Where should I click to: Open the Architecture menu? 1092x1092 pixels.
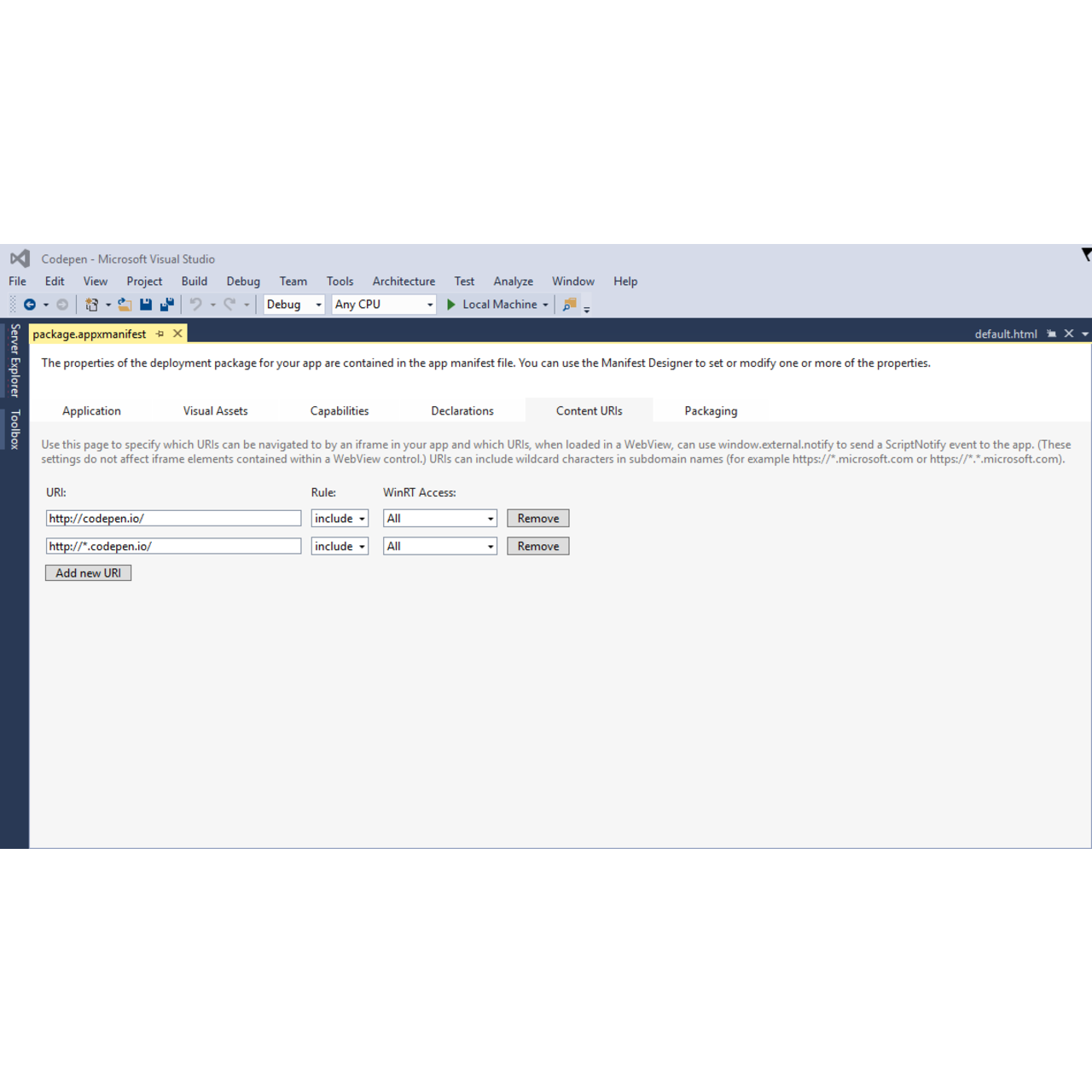[x=404, y=282]
